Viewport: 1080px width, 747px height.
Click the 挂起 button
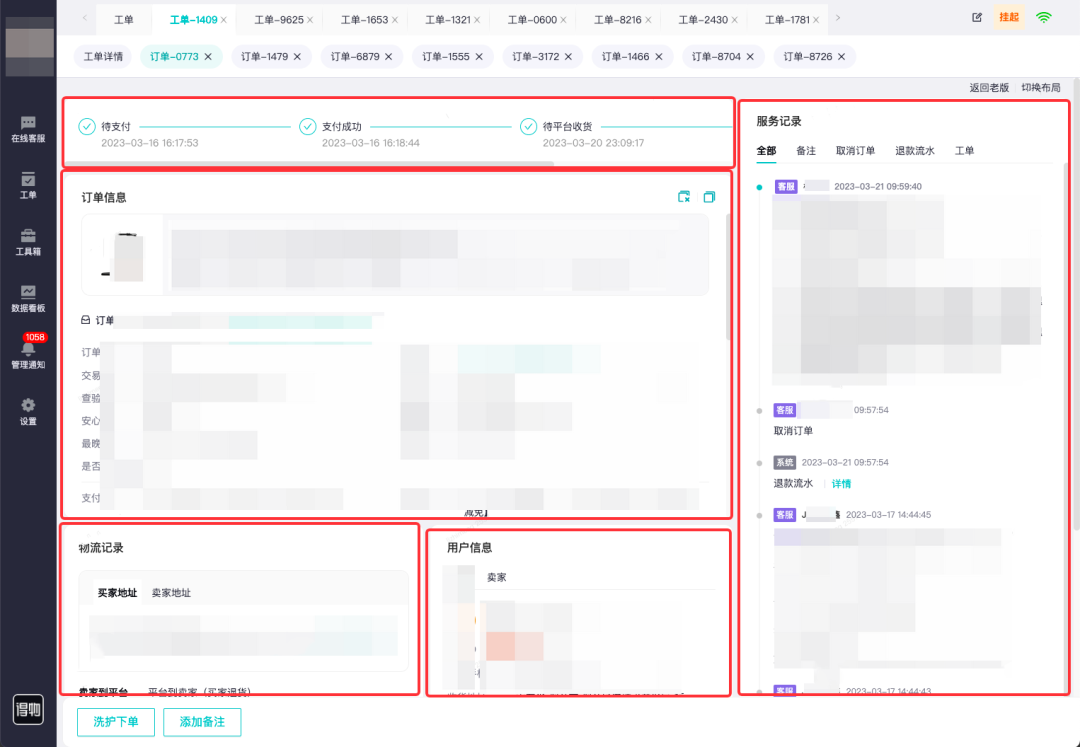[1009, 17]
